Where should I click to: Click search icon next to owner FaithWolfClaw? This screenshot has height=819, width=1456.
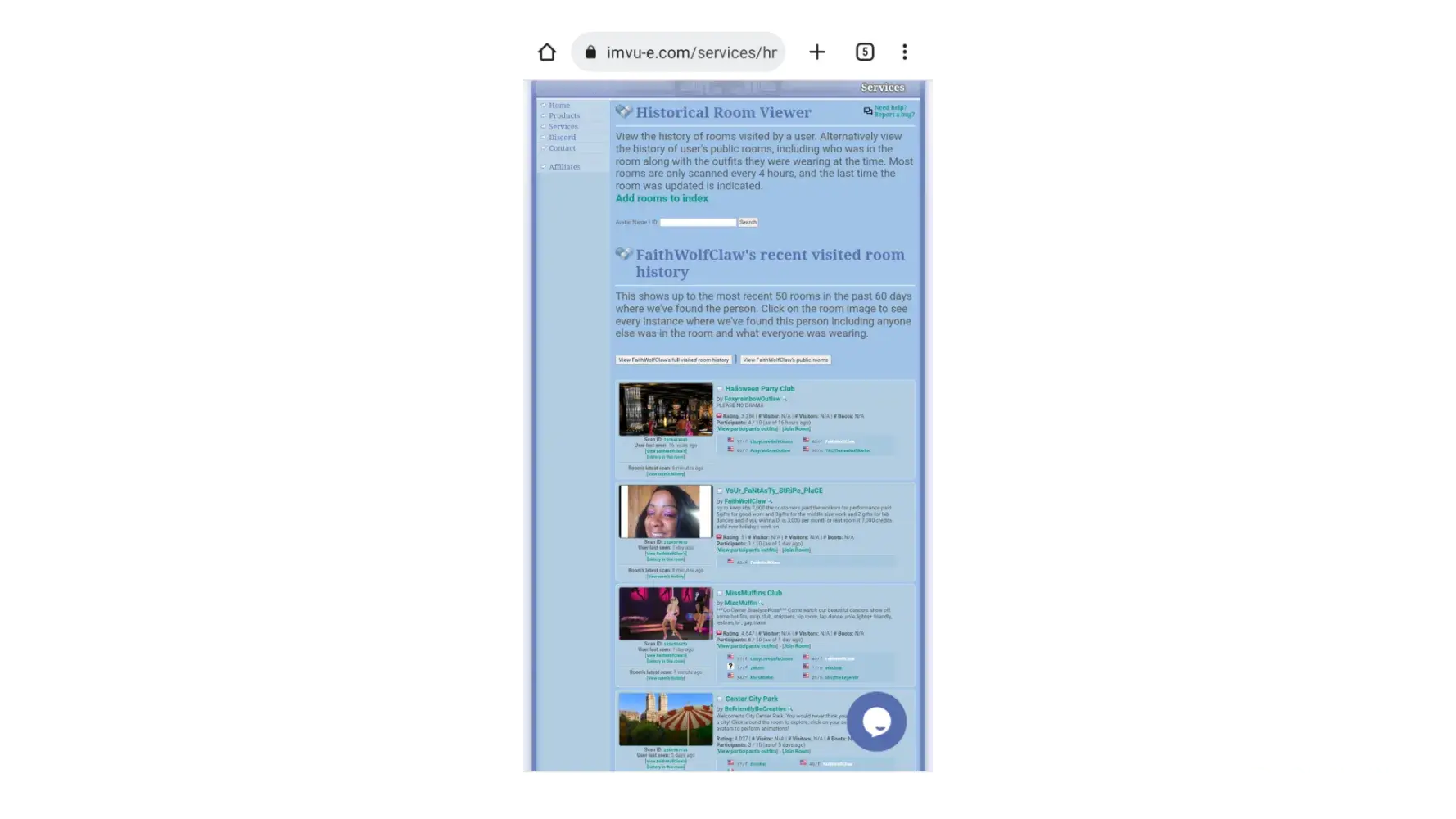tap(771, 502)
